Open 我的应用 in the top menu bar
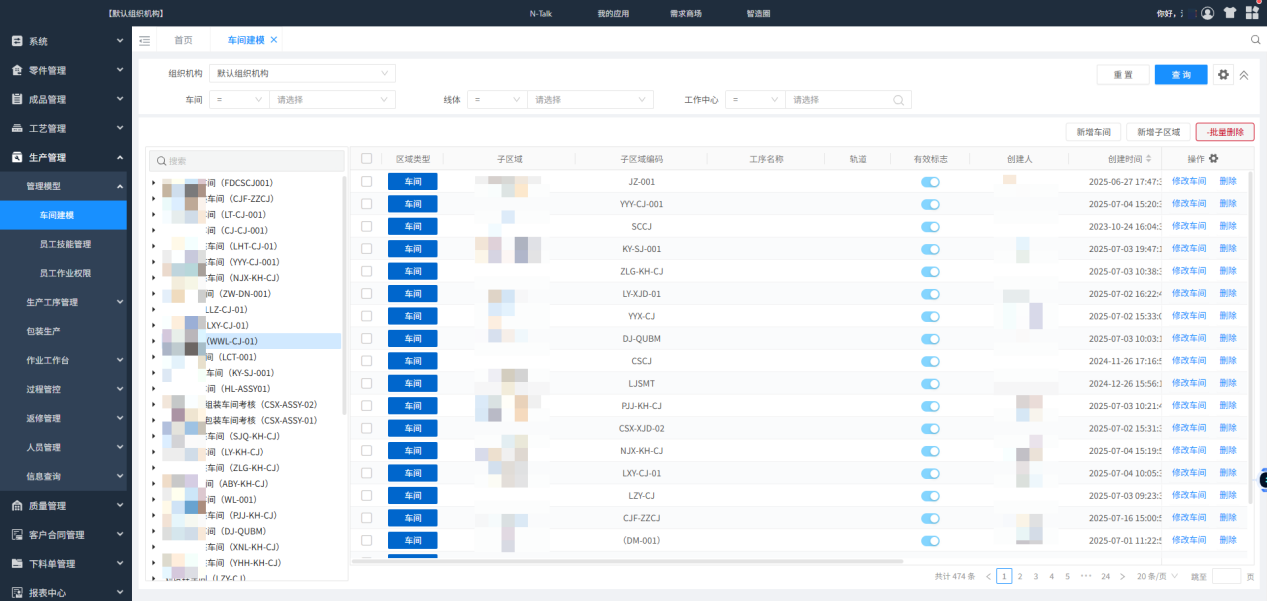Viewport: 1267px width, 601px height. pos(613,13)
